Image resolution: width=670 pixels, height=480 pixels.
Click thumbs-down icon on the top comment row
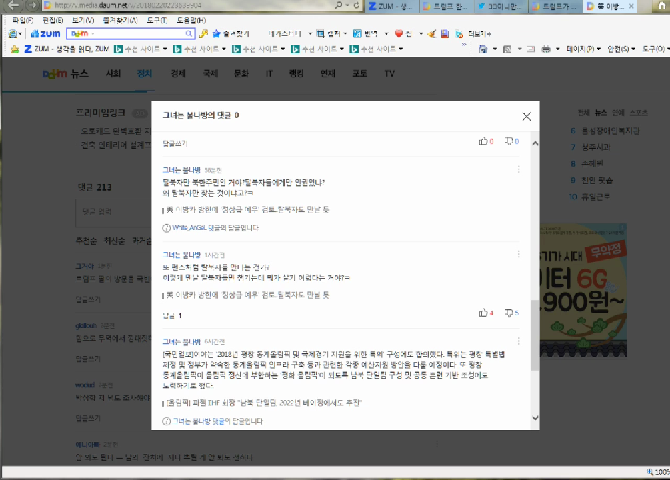(510, 141)
